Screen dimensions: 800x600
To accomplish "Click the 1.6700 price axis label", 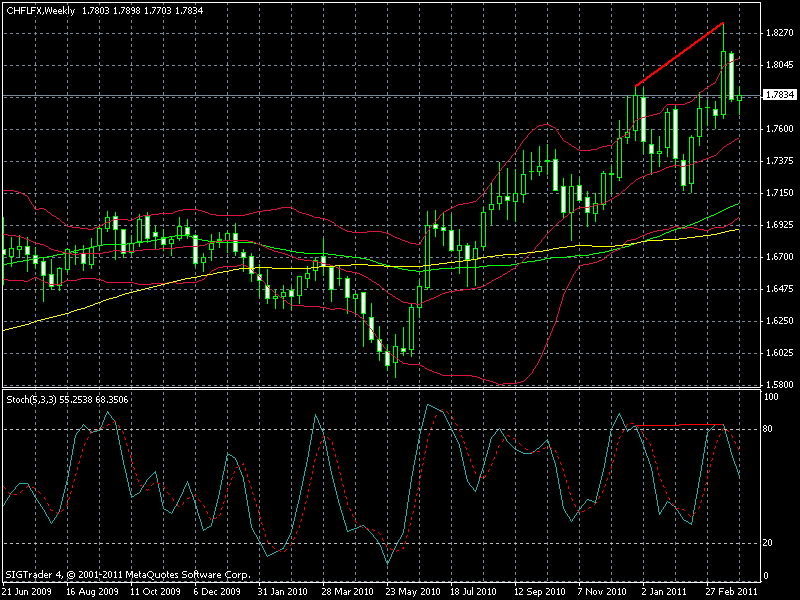I will 780,257.
